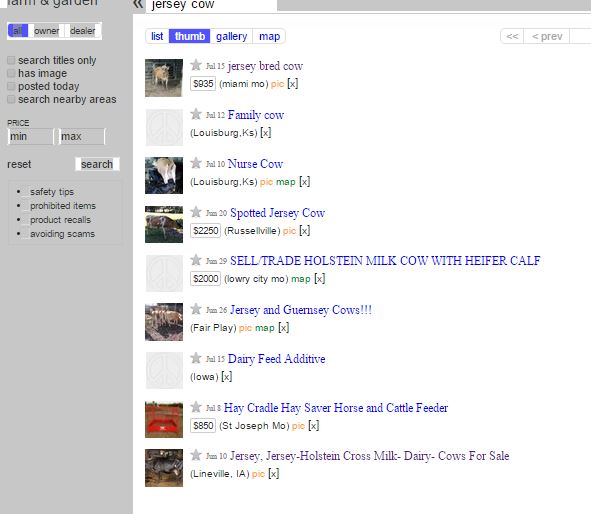The image size is (591, 514).
Task: Switch to list view
Action: coord(157,36)
